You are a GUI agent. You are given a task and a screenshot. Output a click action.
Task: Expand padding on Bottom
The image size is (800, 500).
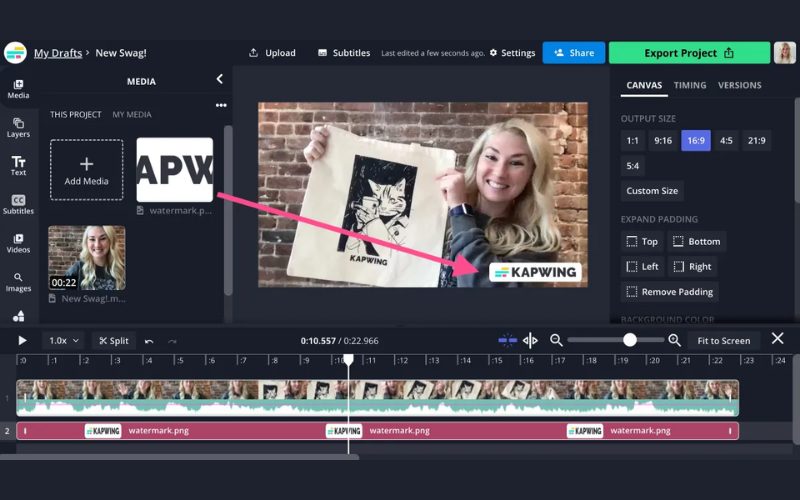click(x=696, y=241)
